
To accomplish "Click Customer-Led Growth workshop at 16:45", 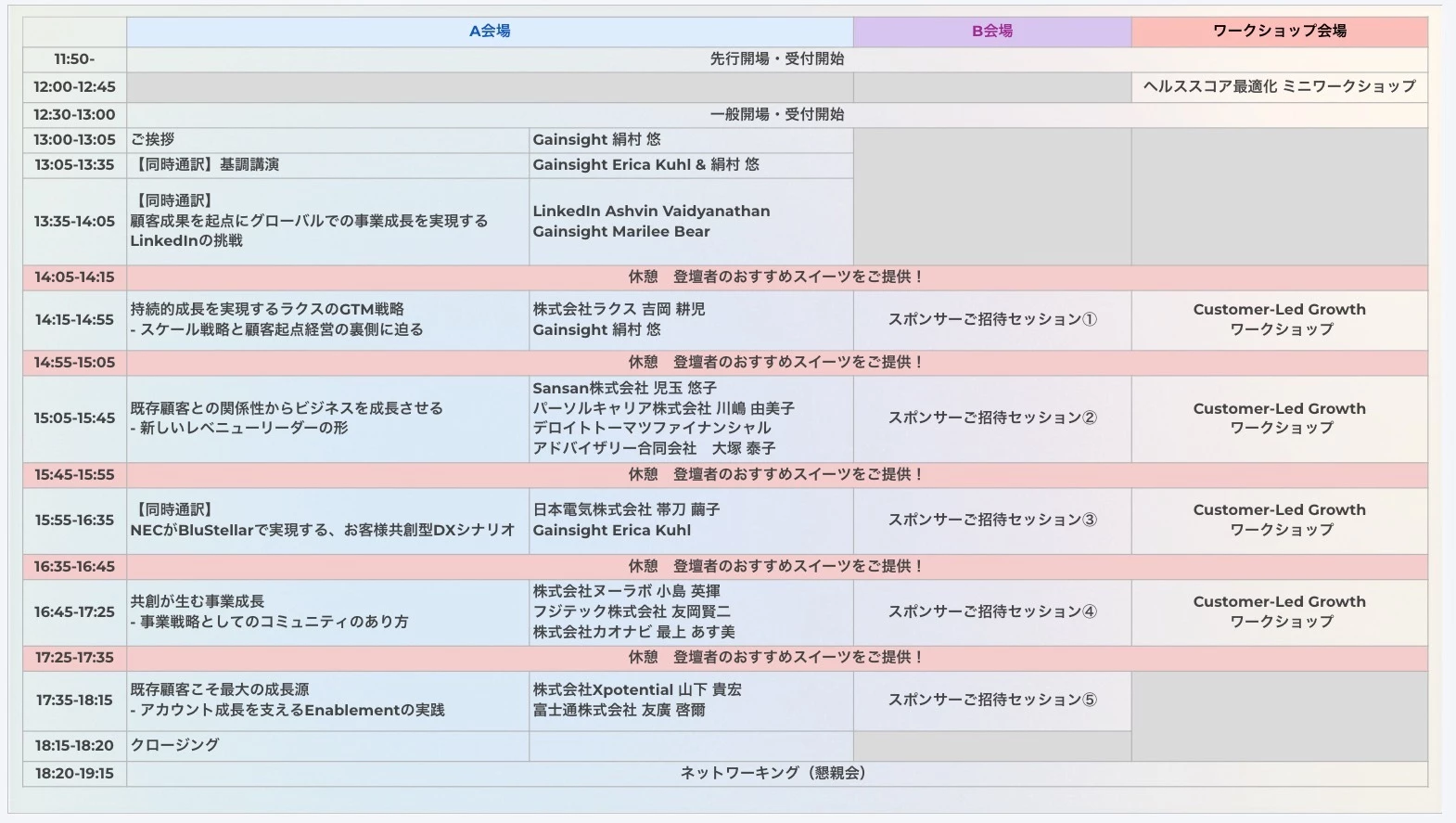I will 1280,612.
